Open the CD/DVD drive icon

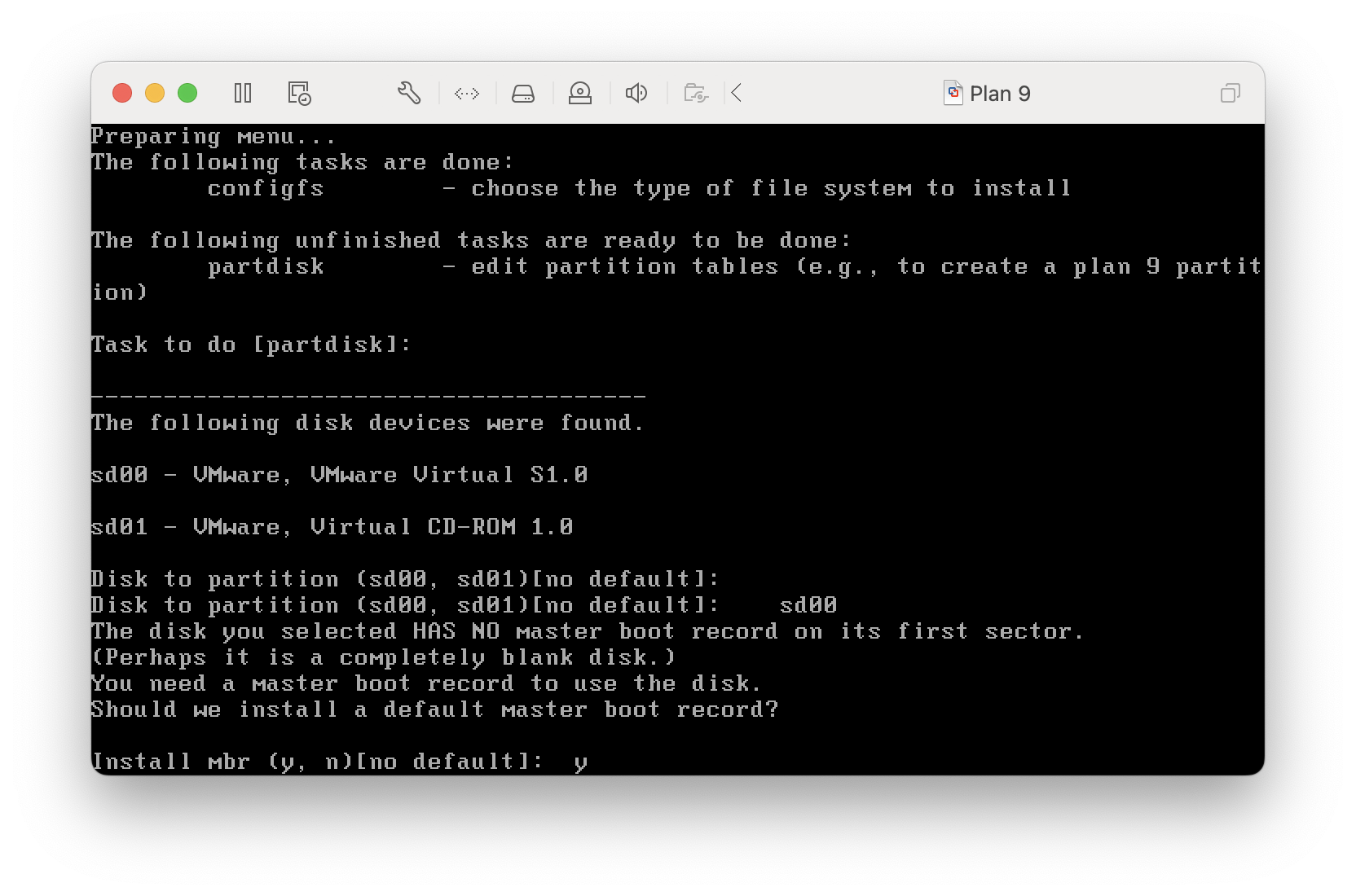pos(580,93)
